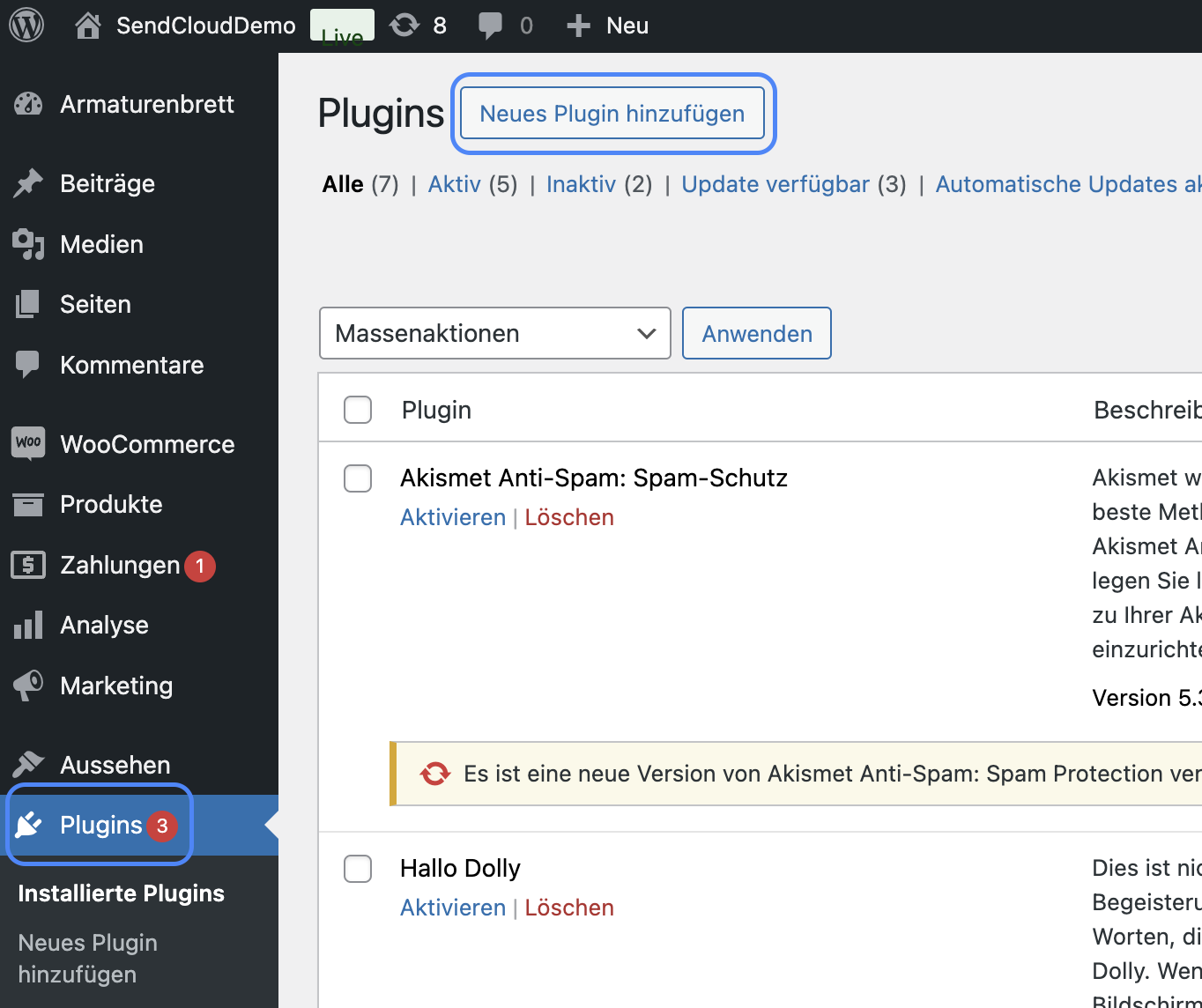This screenshot has height=1008, width=1202.
Task: Click the plus icon next to Neu
Action: 578,26
